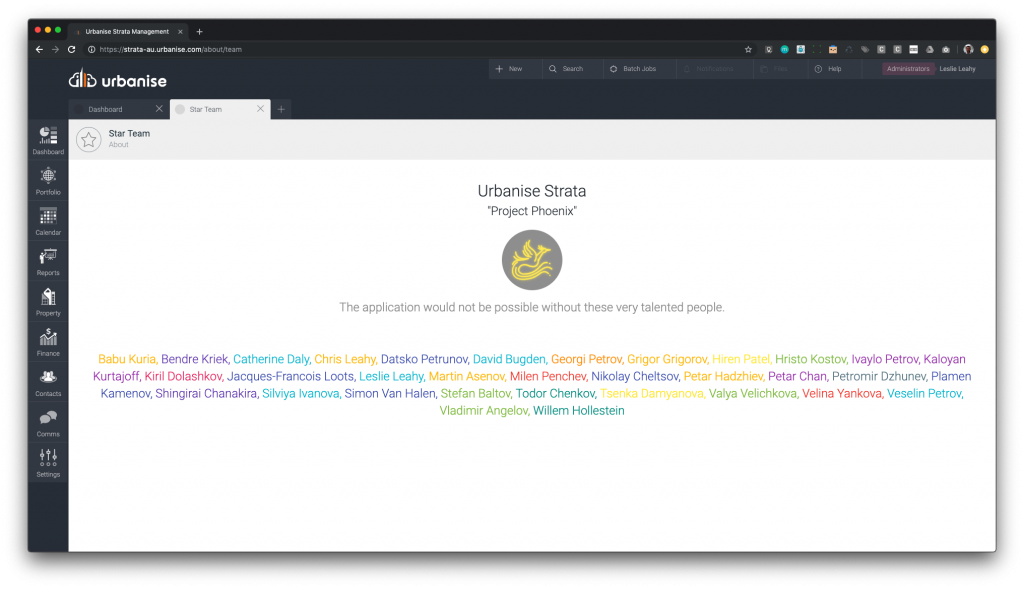Image resolution: width=1024 pixels, height=589 pixels.
Task: Open the Leslie Leahy user menu
Action: (957, 69)
